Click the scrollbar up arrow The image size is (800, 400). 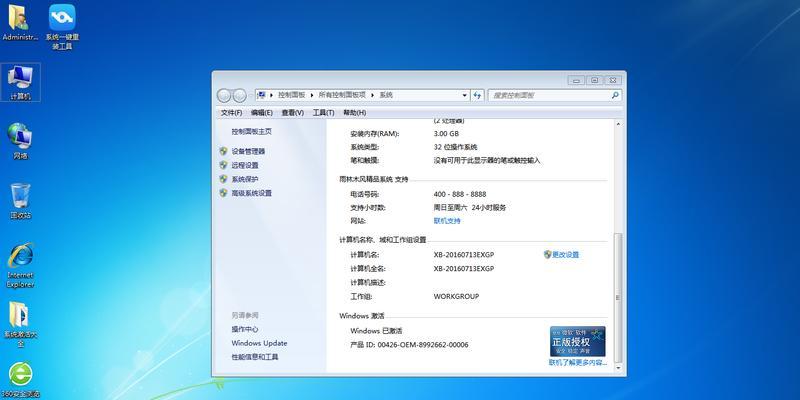pyautogui.click(x=618, y=124)
